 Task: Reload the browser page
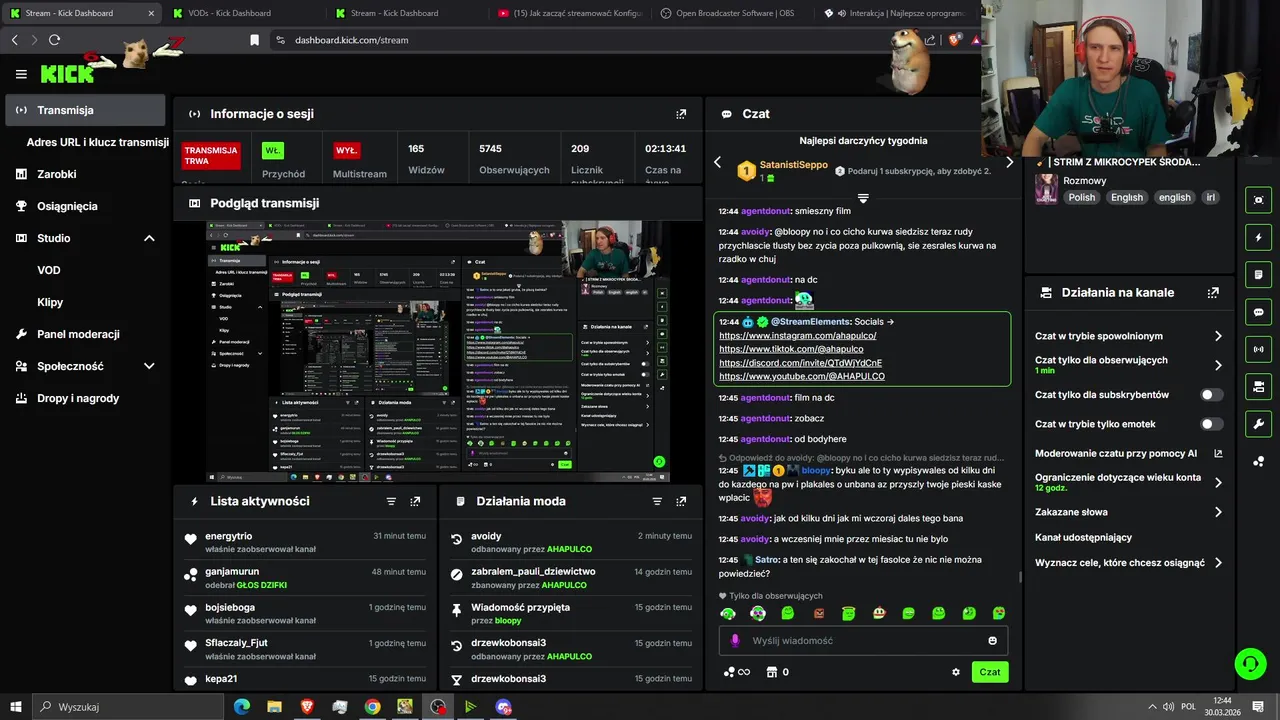click(x=54, y=40)
